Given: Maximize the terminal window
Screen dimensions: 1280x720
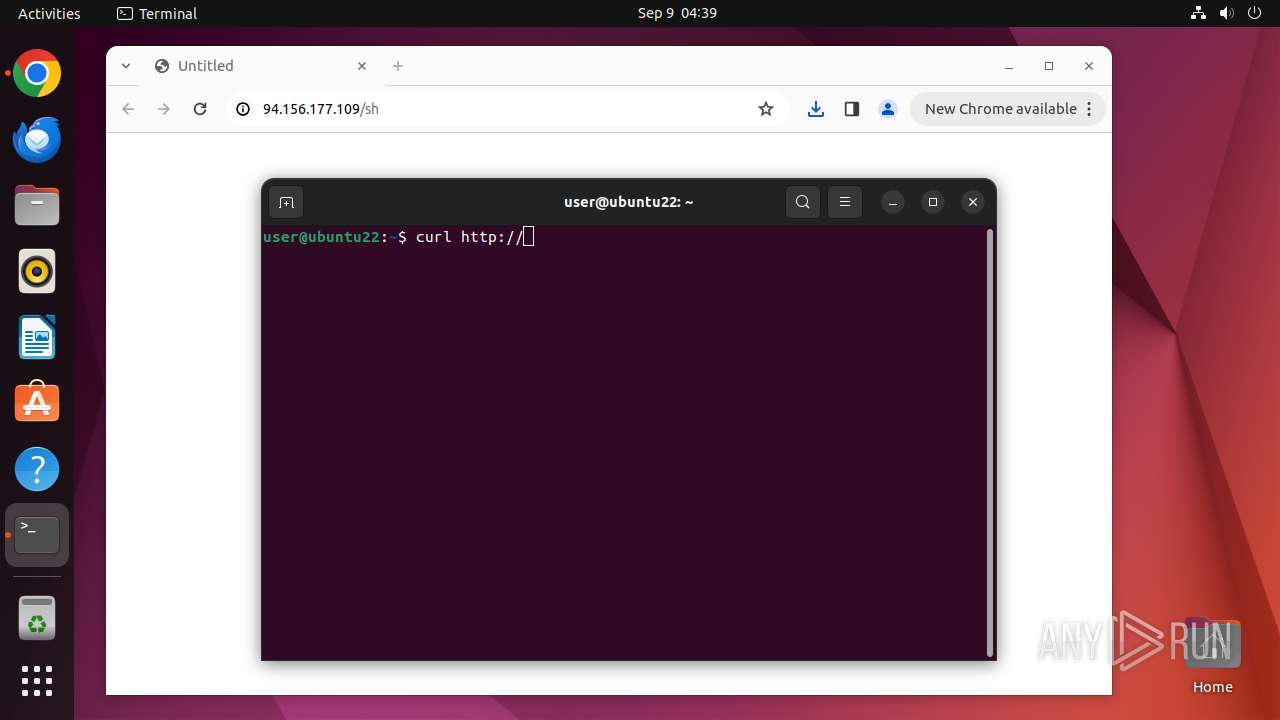Looking at the screenshot, I should 933,202.
